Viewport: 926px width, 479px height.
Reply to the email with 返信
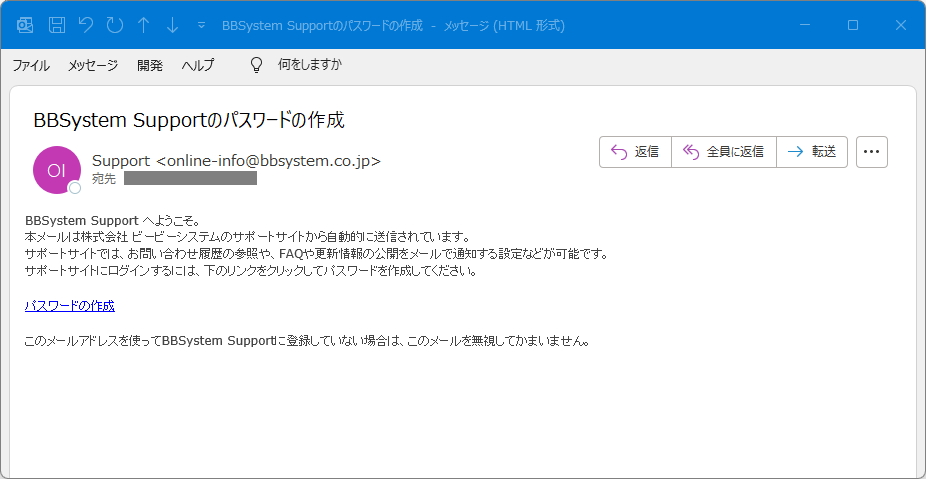click(x=635, y=152)
